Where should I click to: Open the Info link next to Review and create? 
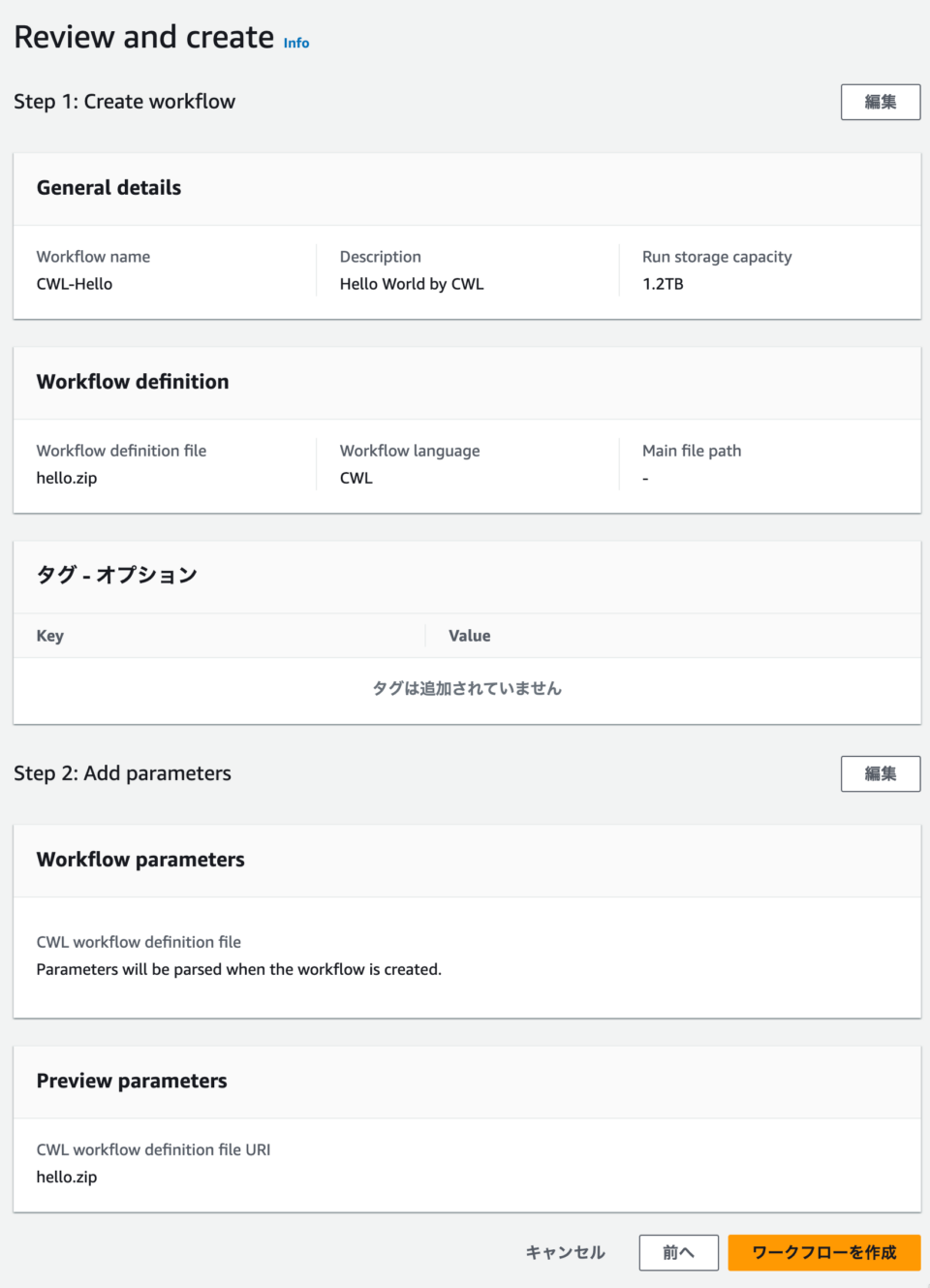295,43
